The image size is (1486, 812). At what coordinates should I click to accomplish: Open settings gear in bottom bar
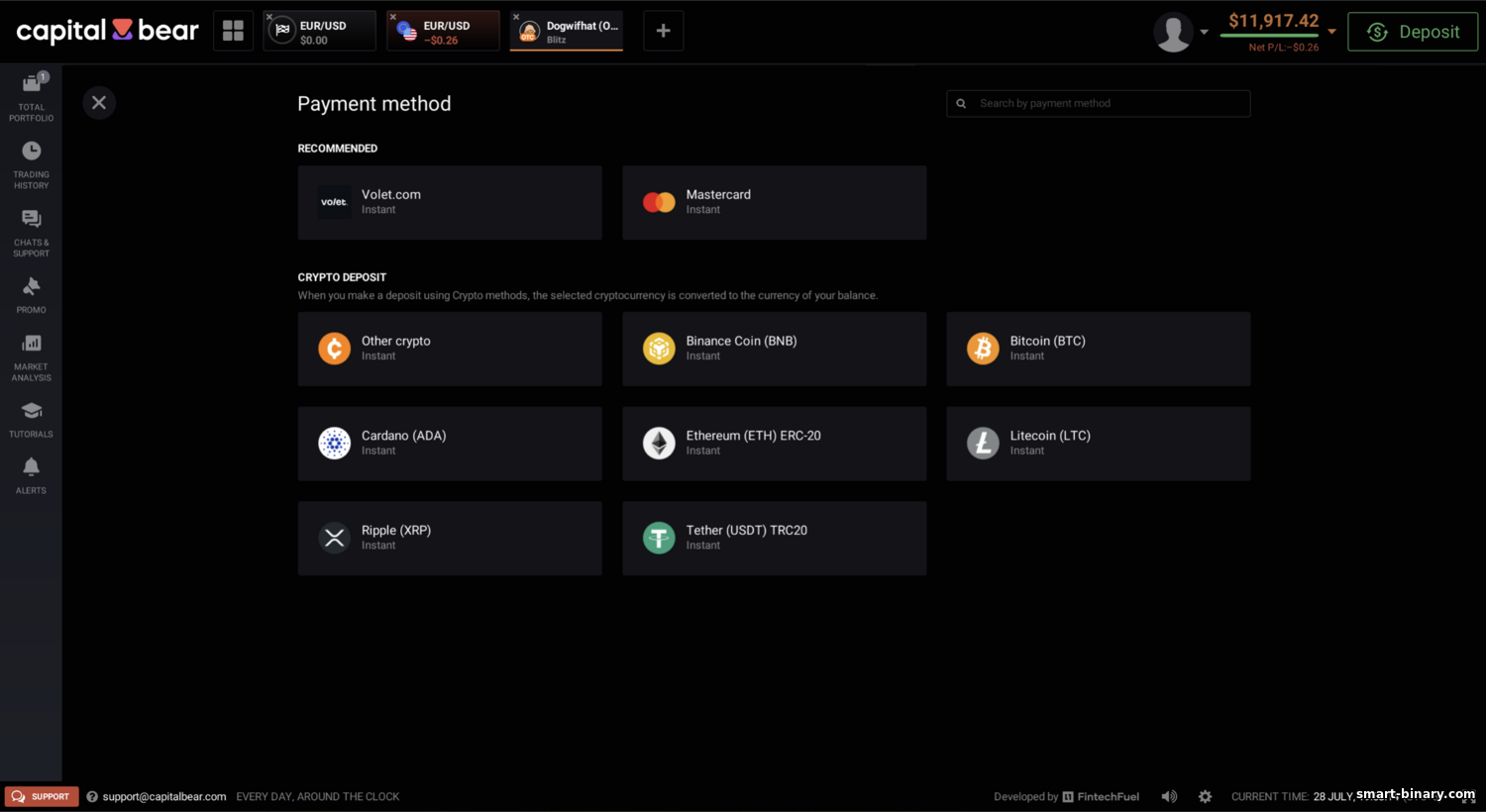pyautogui.click(x=1205, y=796)
